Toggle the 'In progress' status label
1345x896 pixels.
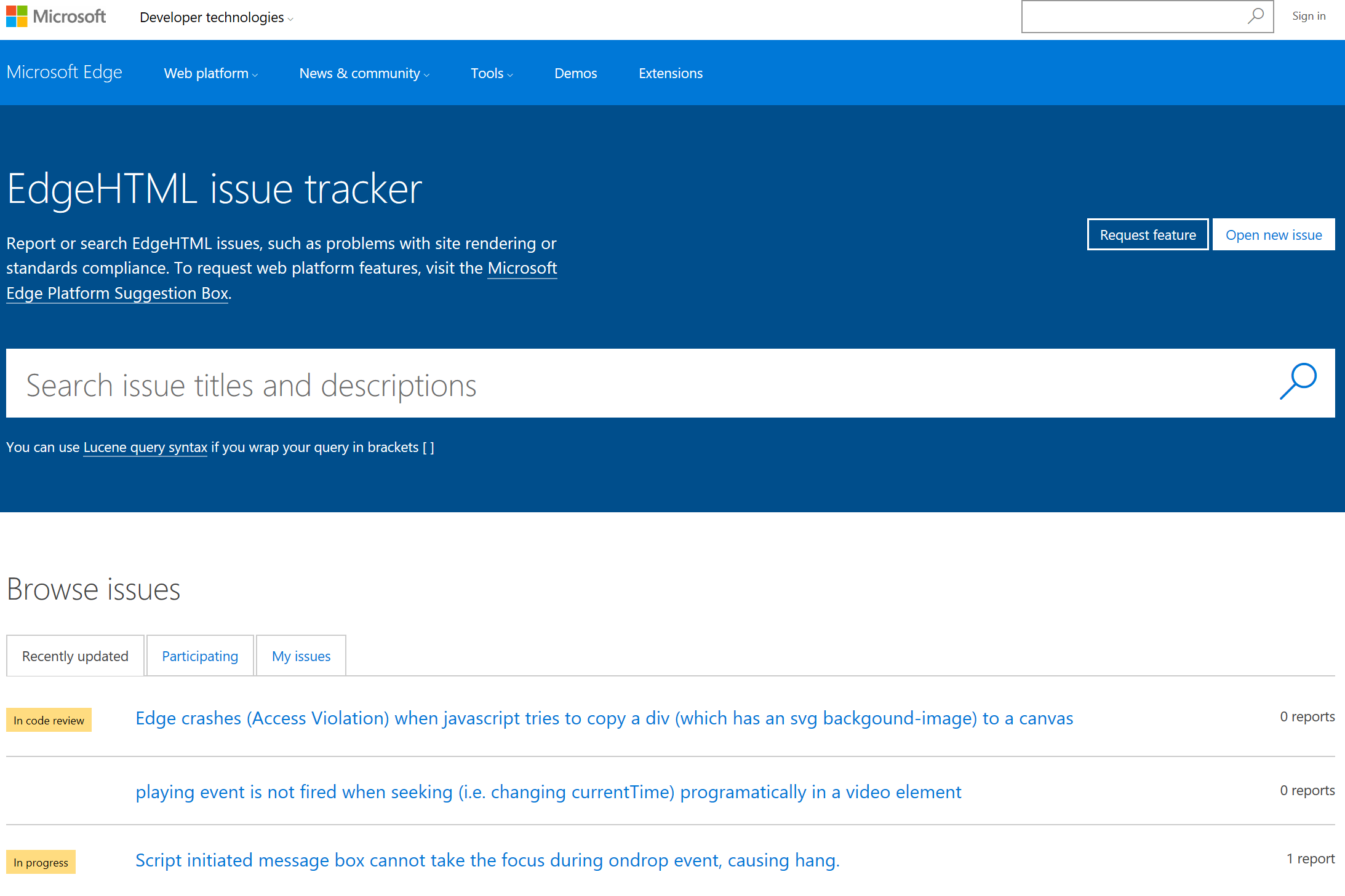point(40,862)
